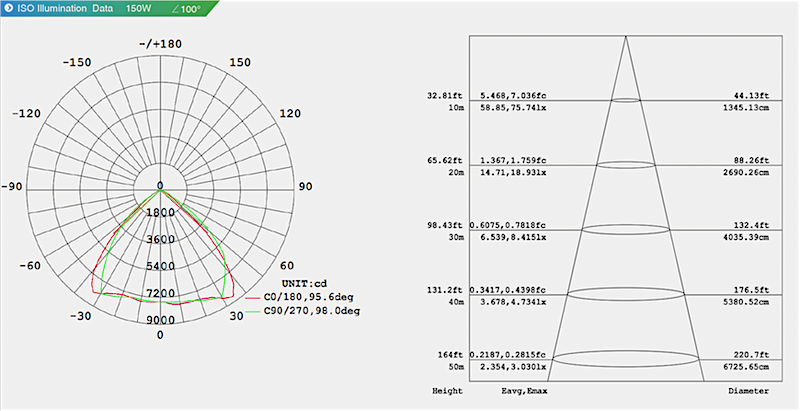
Task: Click the 220.7ft diameter value
Action: [x=752, y=354]
